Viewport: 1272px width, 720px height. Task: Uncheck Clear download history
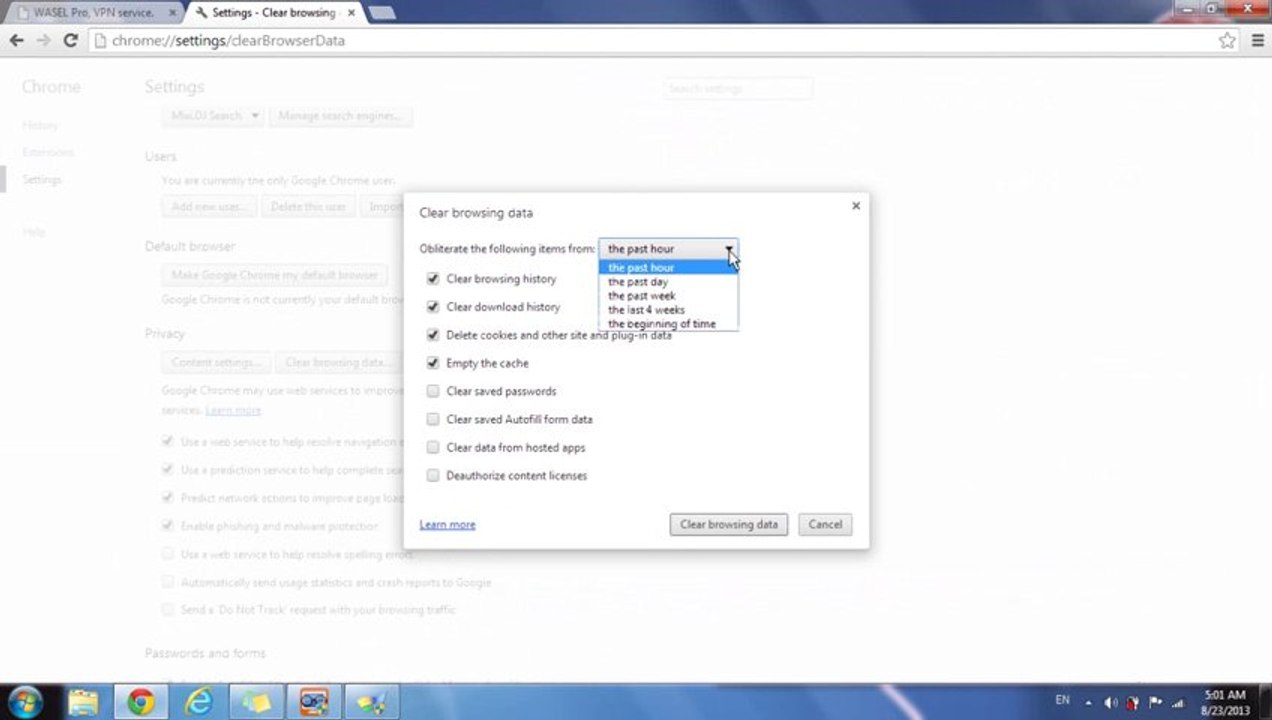433,307
